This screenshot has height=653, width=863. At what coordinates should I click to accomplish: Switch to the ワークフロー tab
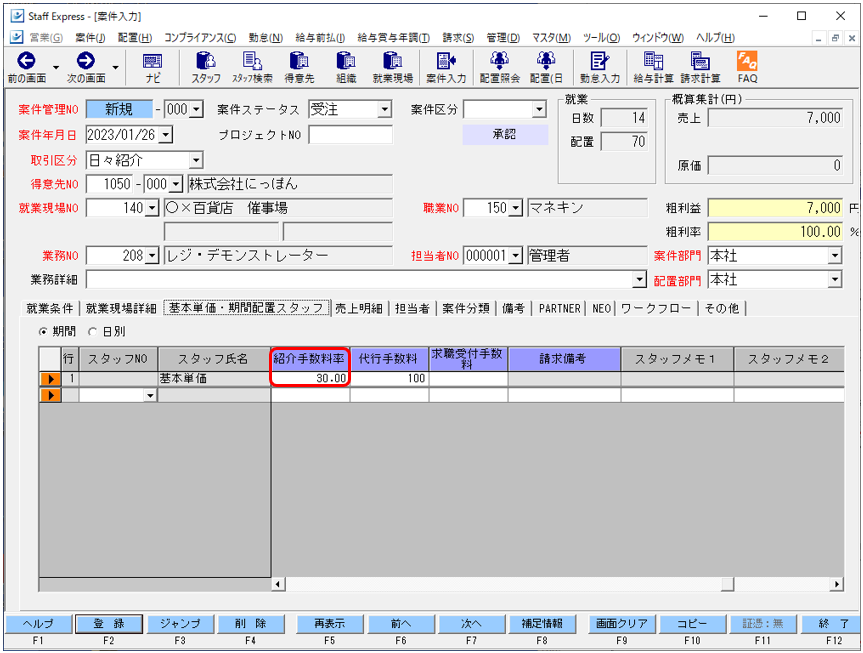656,308
